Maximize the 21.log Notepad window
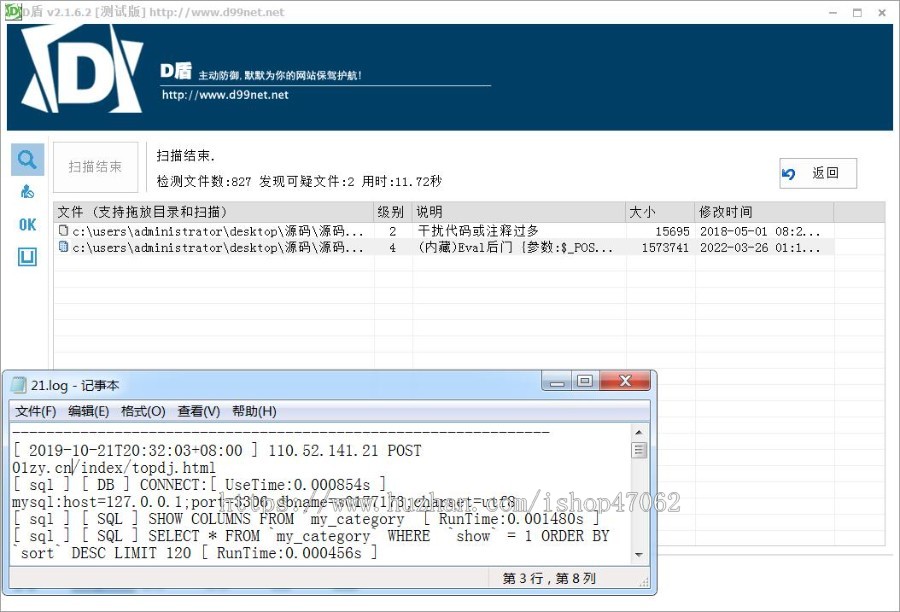900x612 pixels. click(x=585, y=381)
